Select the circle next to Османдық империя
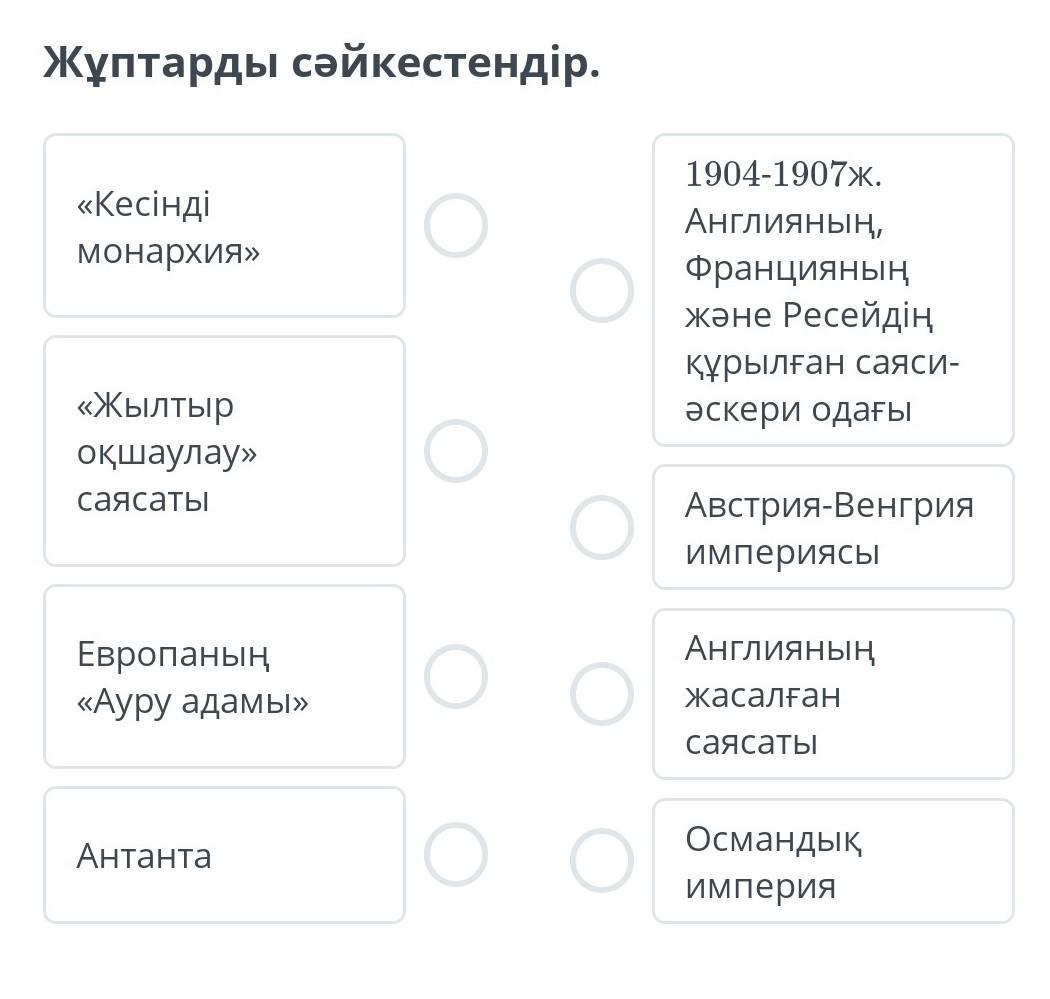Viewport: 1050px width, 999px height. click(x=601, y=860)
